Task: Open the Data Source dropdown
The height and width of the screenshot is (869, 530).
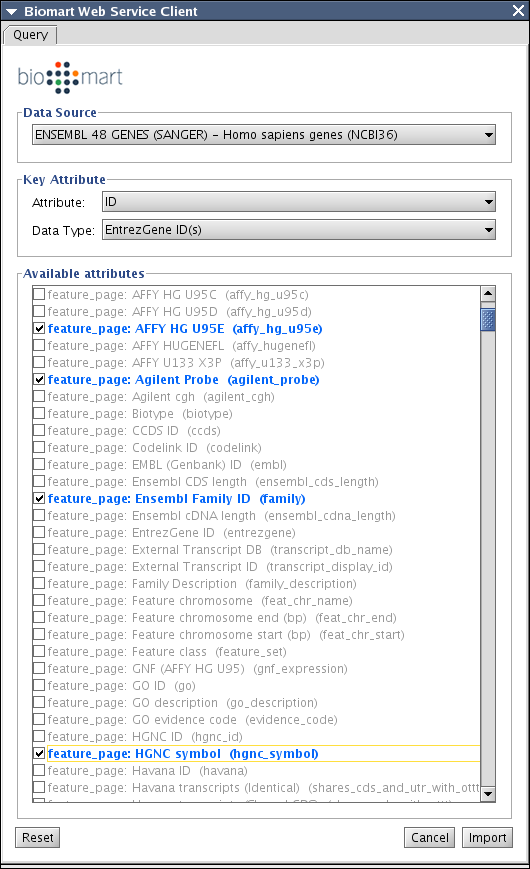Action: click(264, 135)
